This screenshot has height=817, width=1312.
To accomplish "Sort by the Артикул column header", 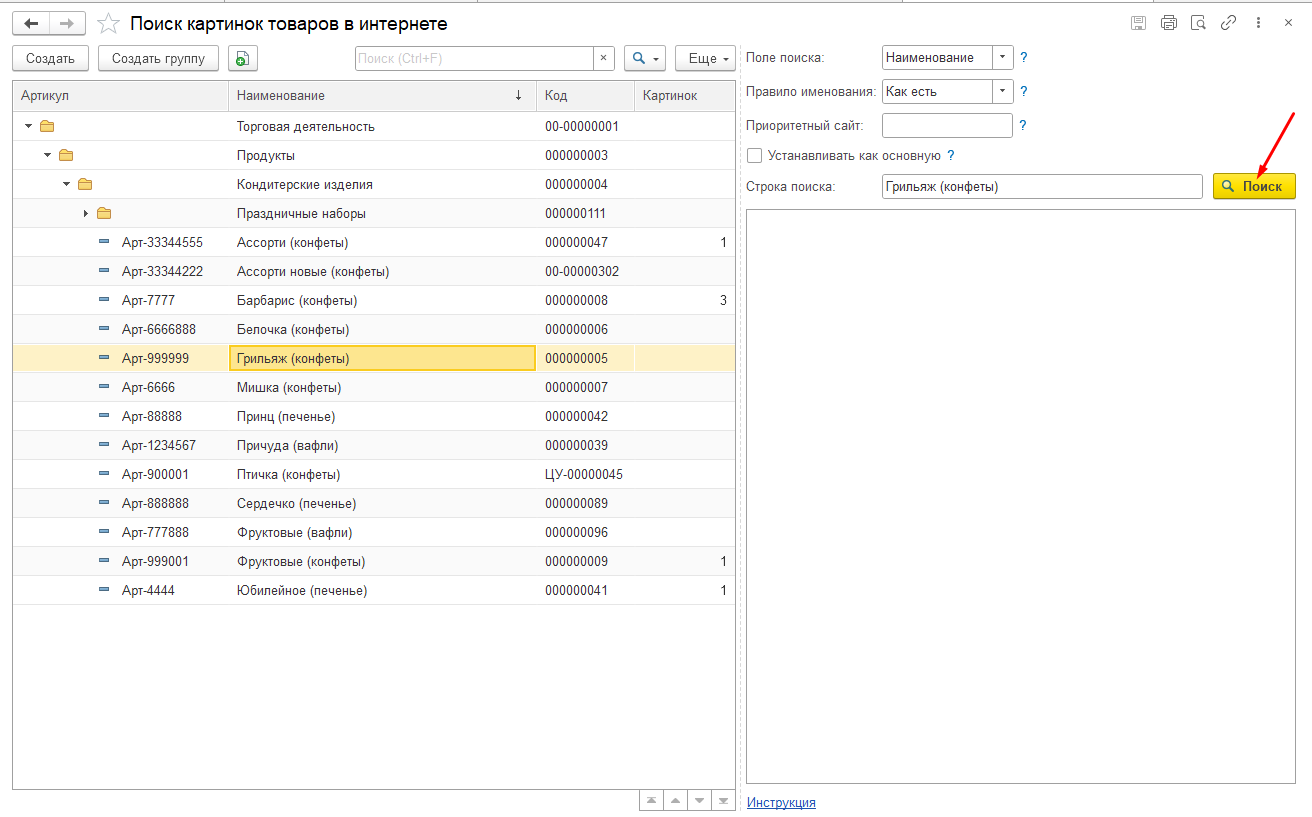I will pos(121,95).
